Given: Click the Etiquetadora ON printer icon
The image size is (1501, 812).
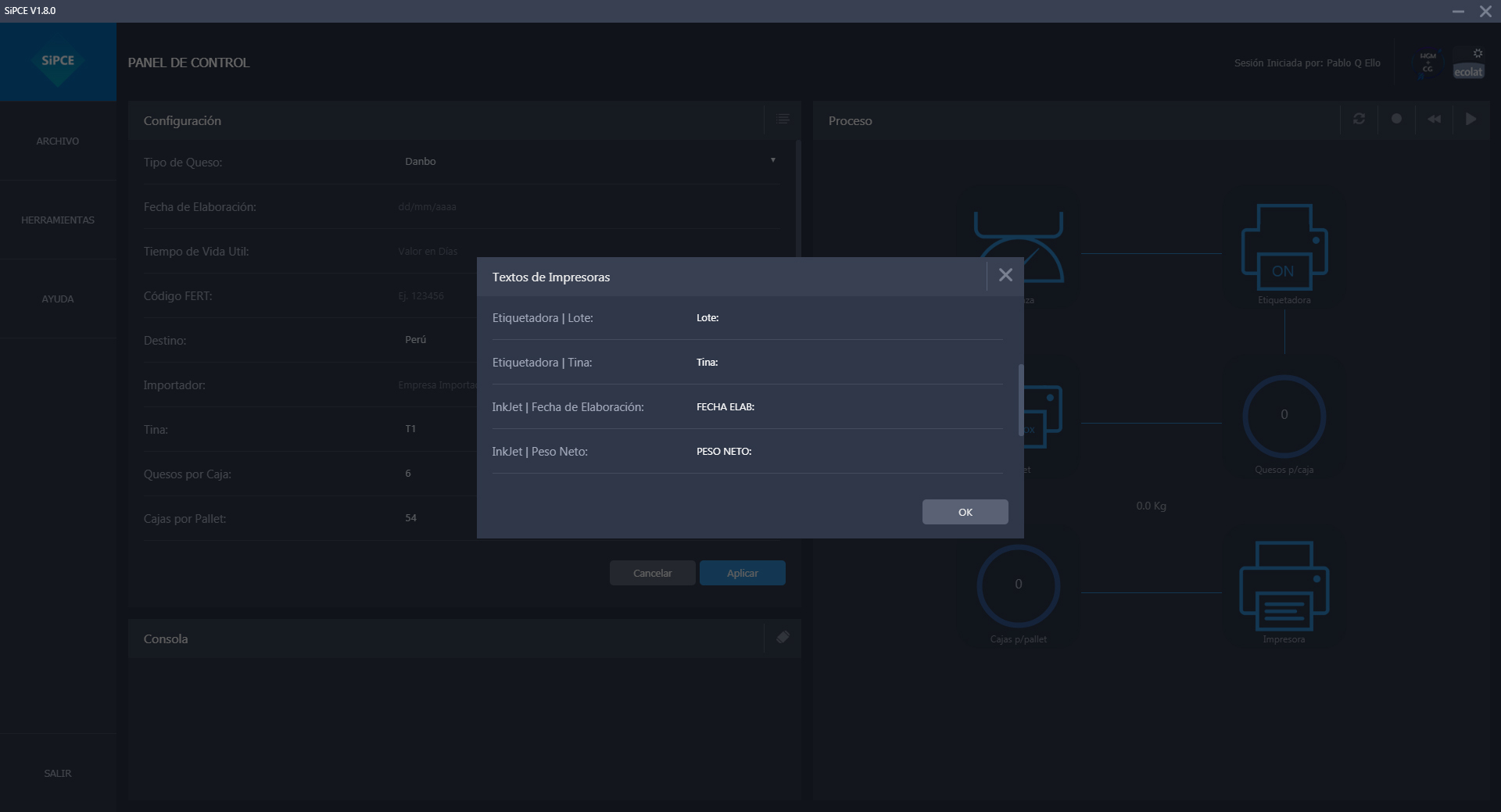Looking at the screenshot, I should [x=1284, y=248].
